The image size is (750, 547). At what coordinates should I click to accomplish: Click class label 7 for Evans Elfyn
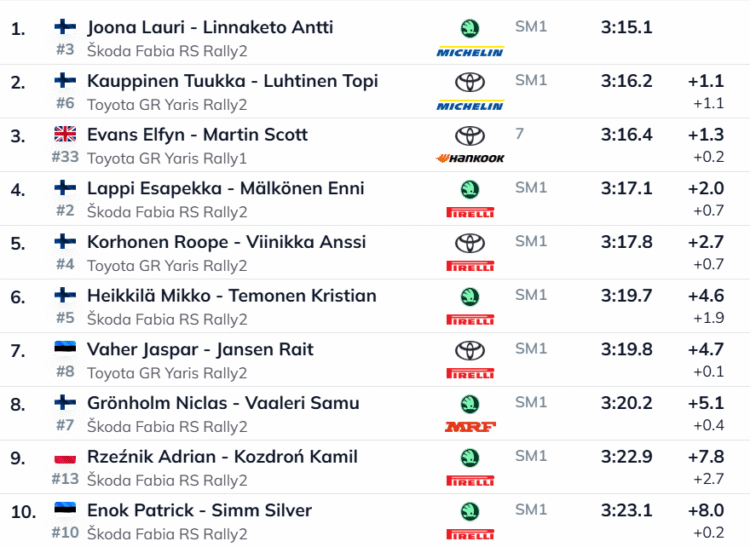[x=520, y=133]
